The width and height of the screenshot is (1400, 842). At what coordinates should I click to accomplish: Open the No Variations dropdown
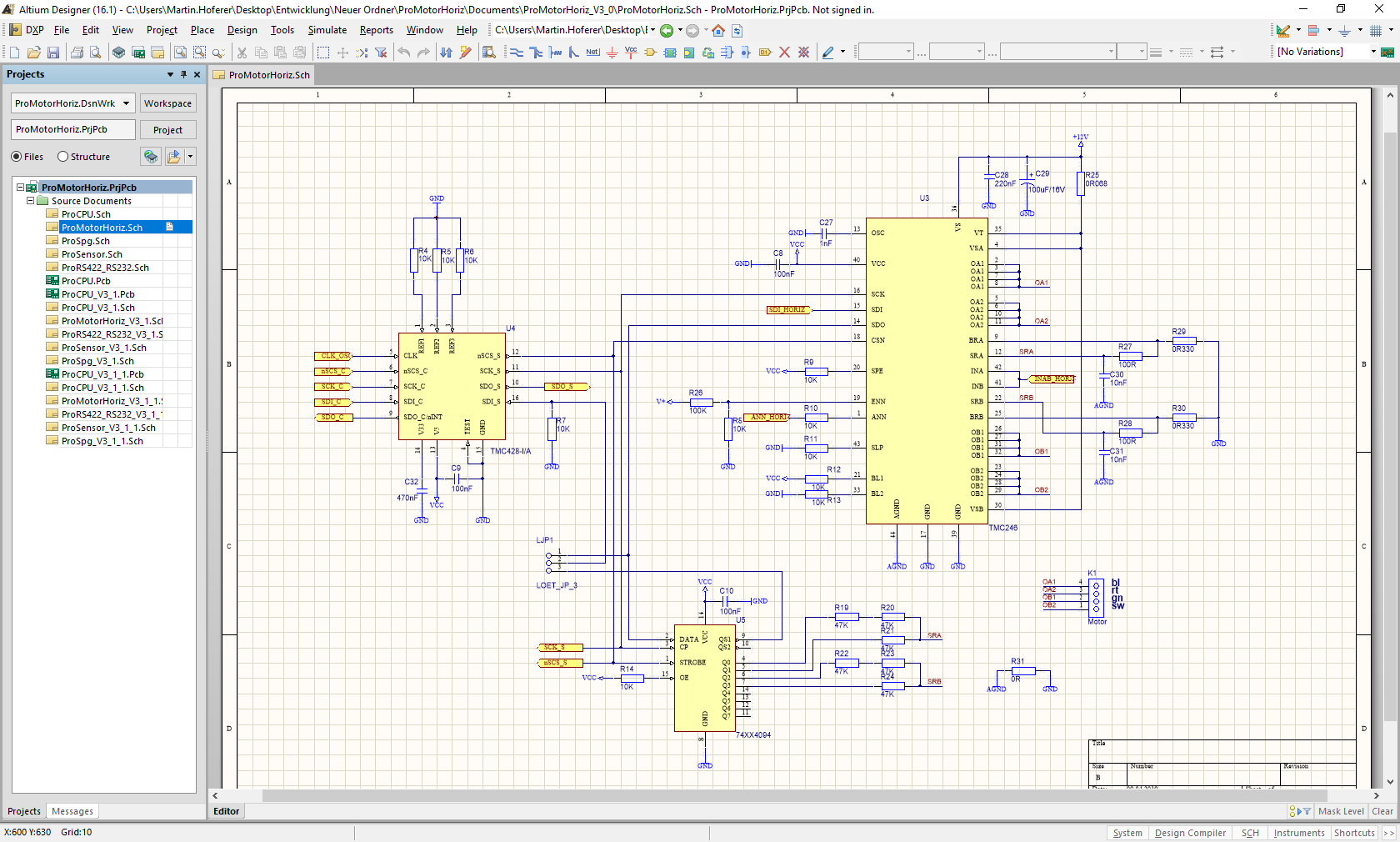point(1373,52)
